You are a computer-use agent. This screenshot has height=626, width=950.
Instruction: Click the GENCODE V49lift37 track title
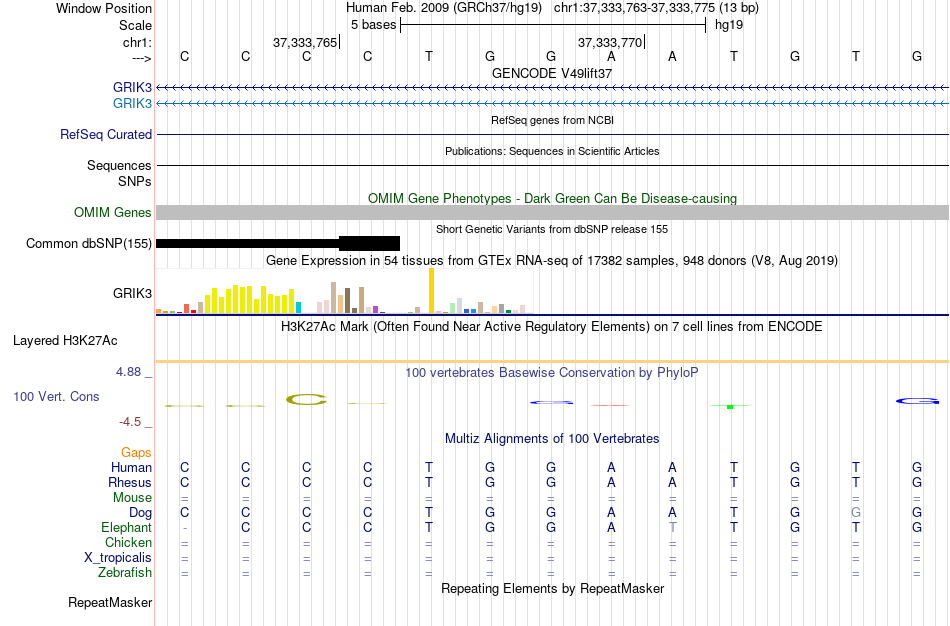[x=552, y=73]
